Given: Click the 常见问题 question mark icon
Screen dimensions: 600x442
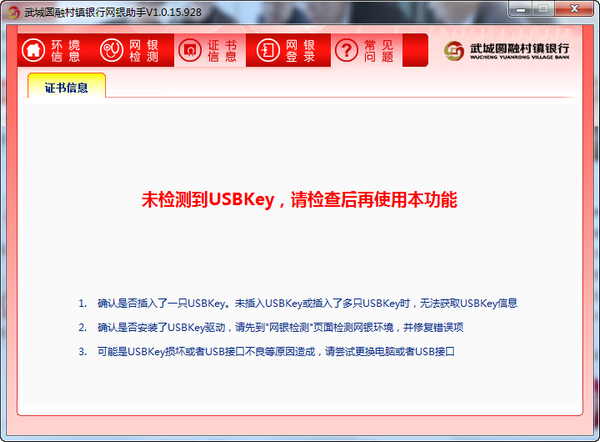Looking at the screenshot, I should coord(346,51).
